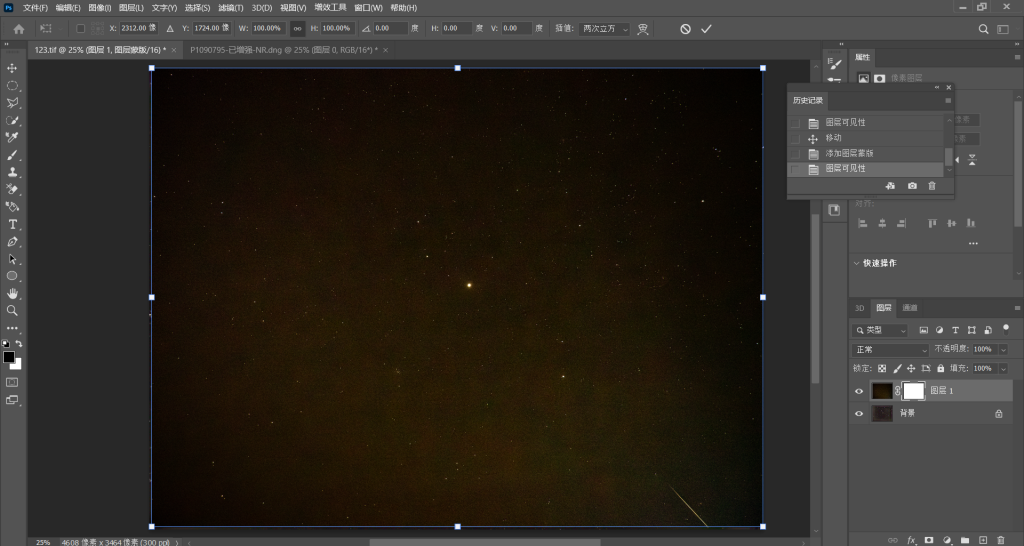
Task: Open the 增效工具 menu
Action: coord(330,8)
